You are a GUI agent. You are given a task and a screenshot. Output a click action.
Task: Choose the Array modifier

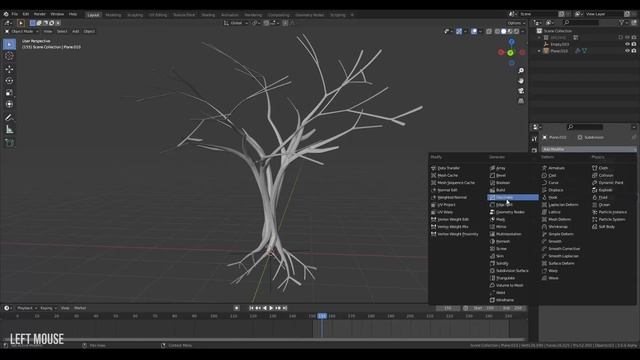coord(500,168)
